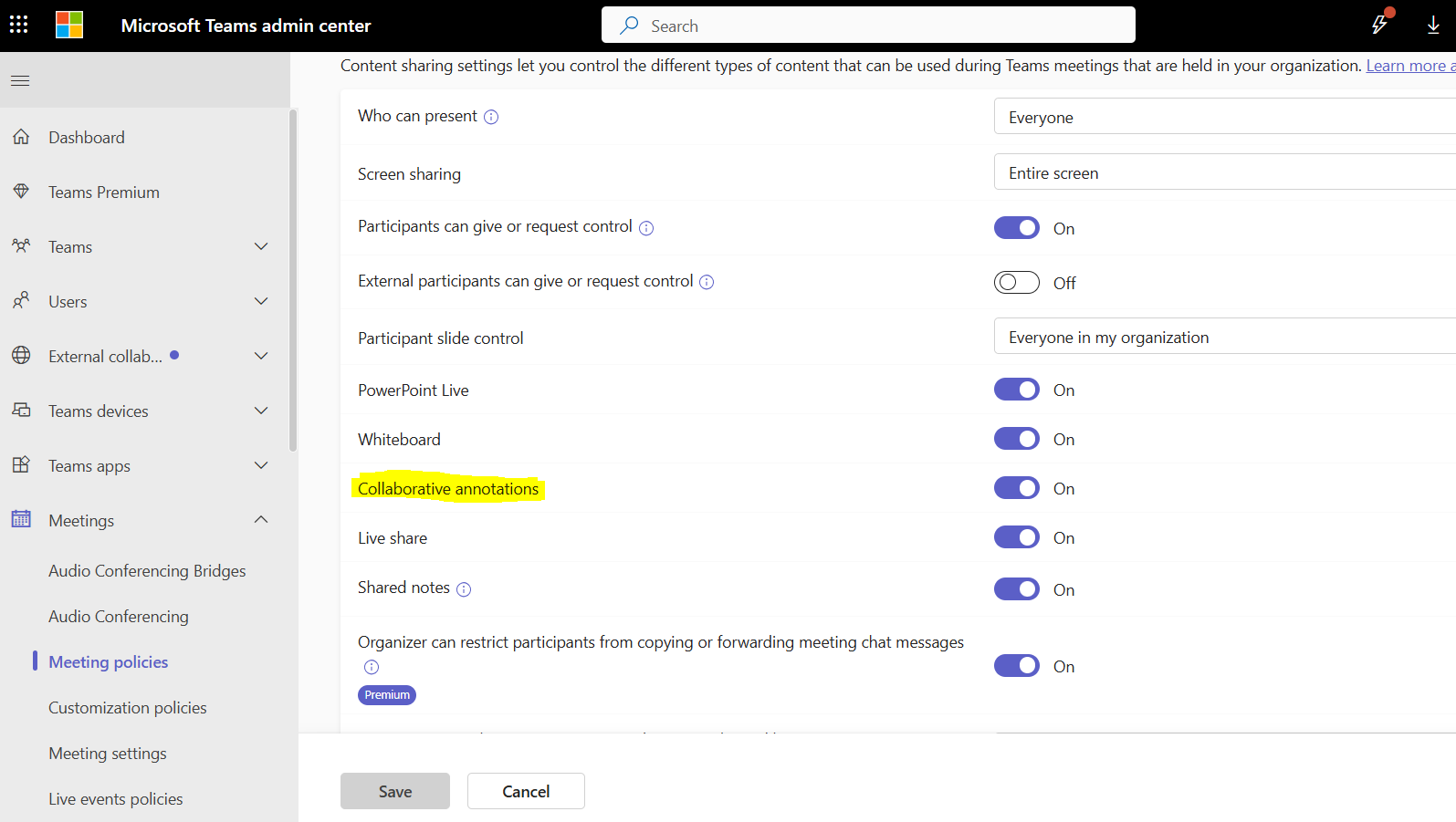Expand External collaboration chevron
This screenshot has height=822, width=1456.
tap(261, 356)
